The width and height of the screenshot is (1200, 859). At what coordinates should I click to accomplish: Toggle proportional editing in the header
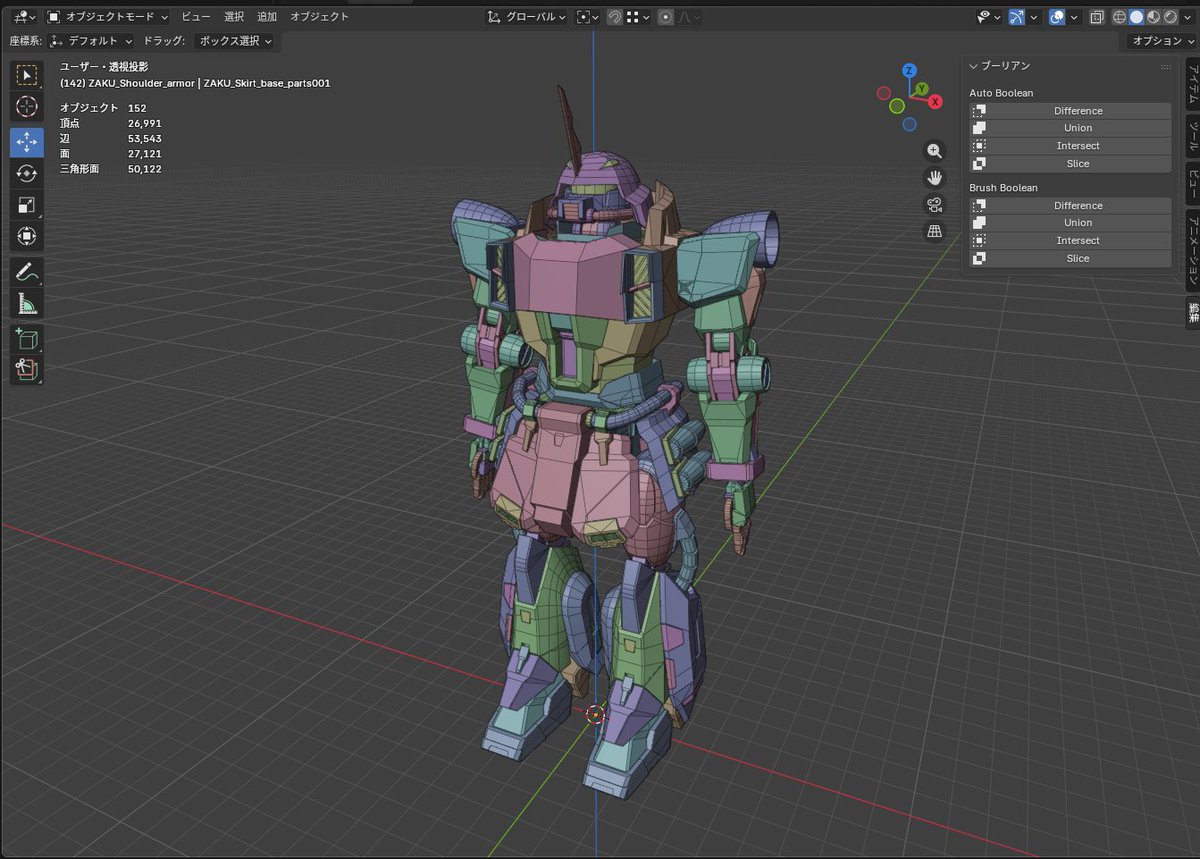(x=666, y=17)
